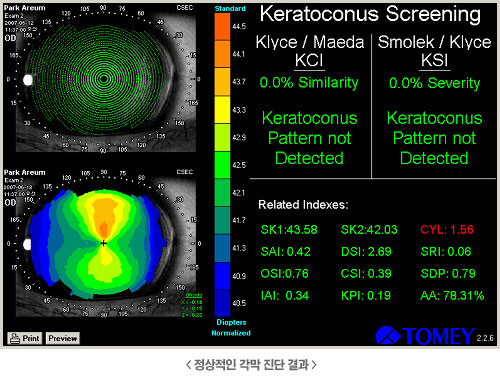Viewport: 500px width, 380px height.
Task: Click the '0.0% Severity' value
Action: 434,83
